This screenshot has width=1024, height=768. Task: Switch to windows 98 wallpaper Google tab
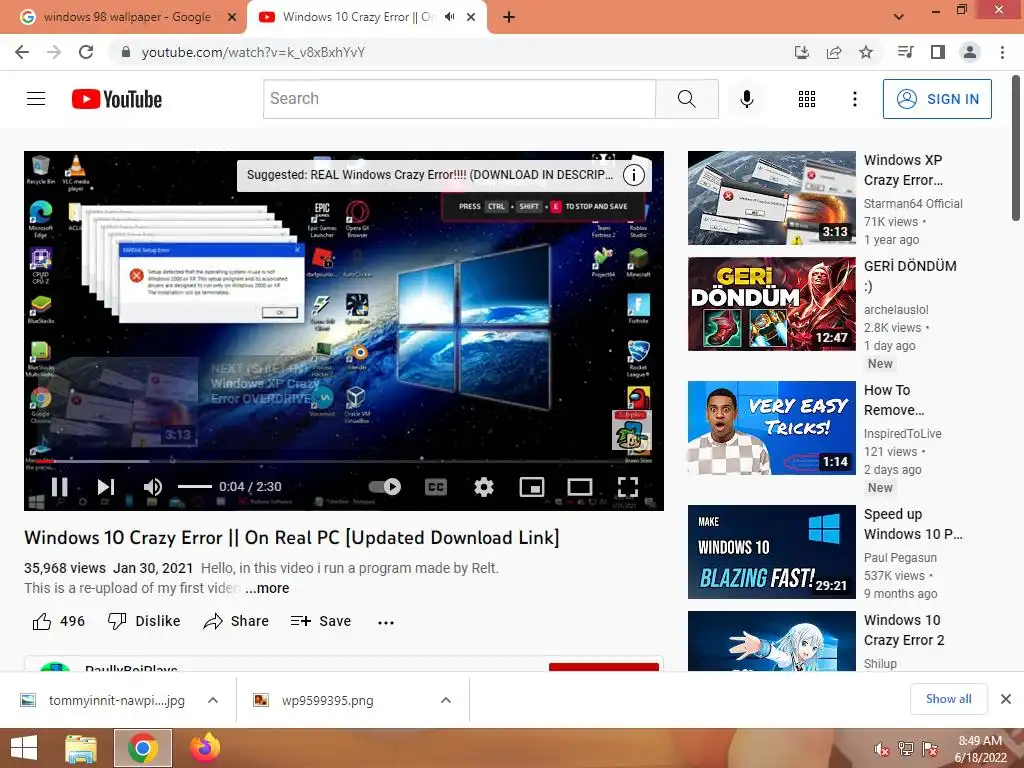[127, 17]
